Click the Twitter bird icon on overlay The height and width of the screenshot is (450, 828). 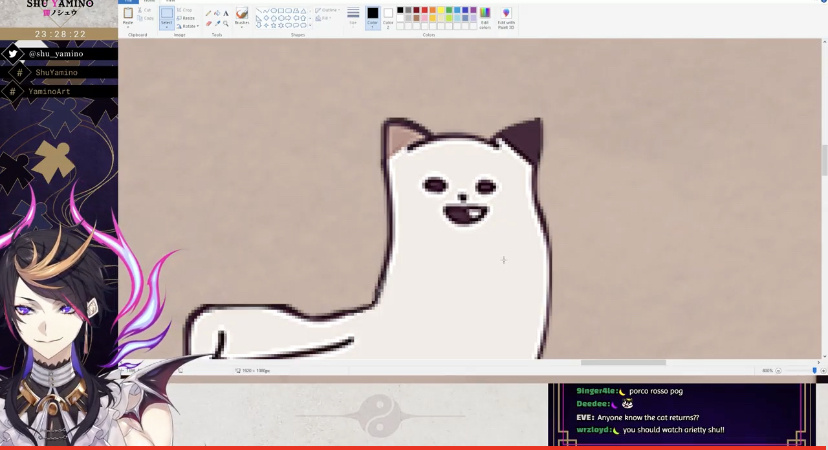(13, 53)
